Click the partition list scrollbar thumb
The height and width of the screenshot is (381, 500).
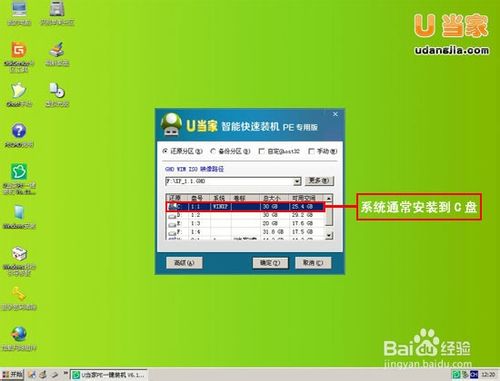pyautogui.click(x=329, y=214)
